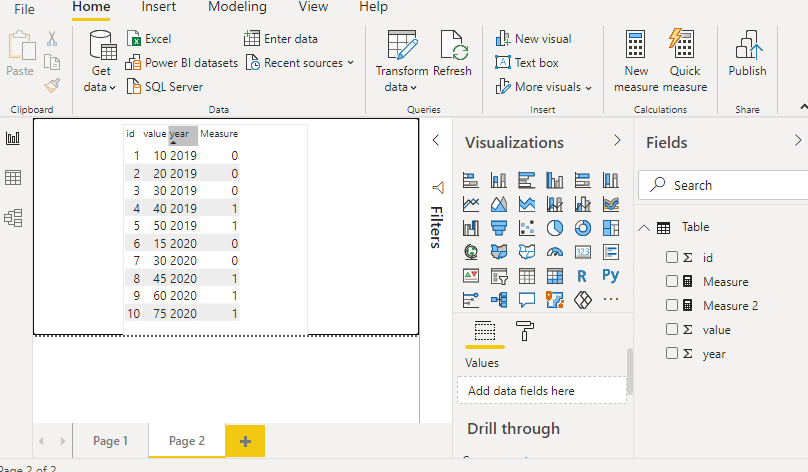Get more visuals via ellipsis
Viewport: 808px width, 472px height.
611,299
